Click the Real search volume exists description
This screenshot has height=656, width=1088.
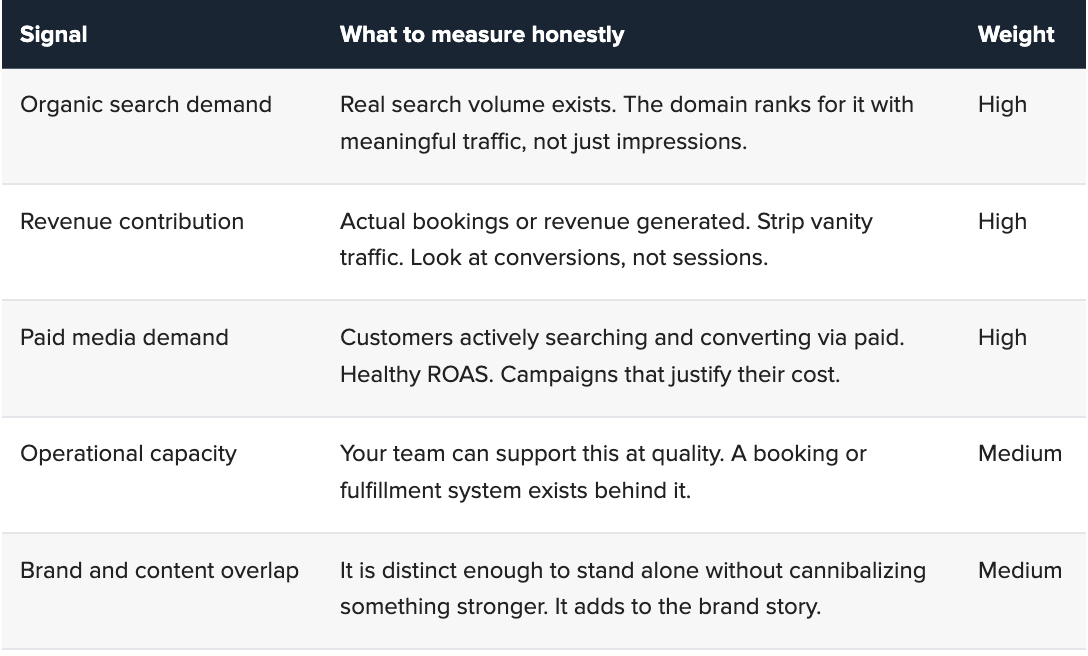click(627, 123)
